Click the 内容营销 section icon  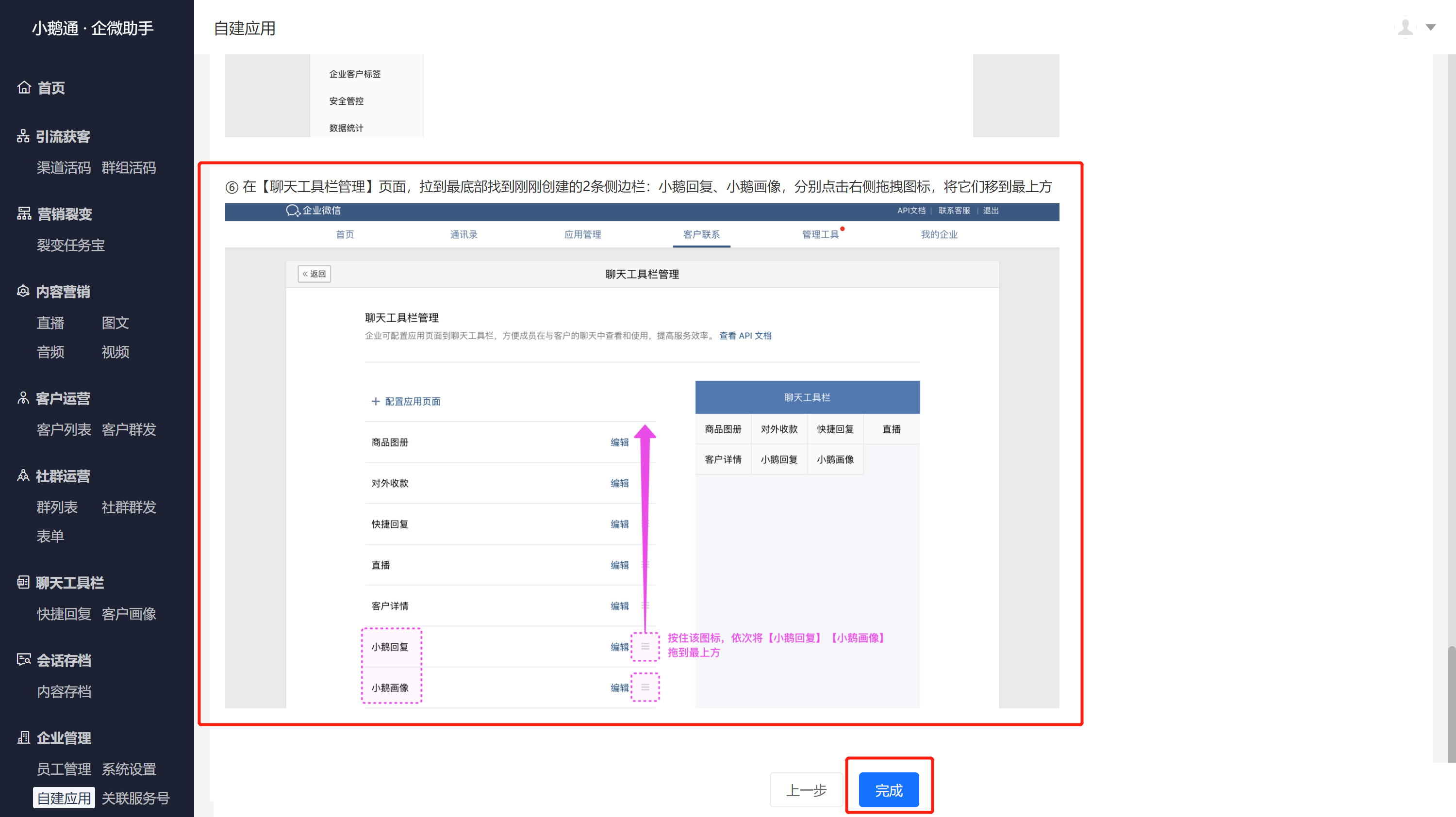tap(23, 291)
